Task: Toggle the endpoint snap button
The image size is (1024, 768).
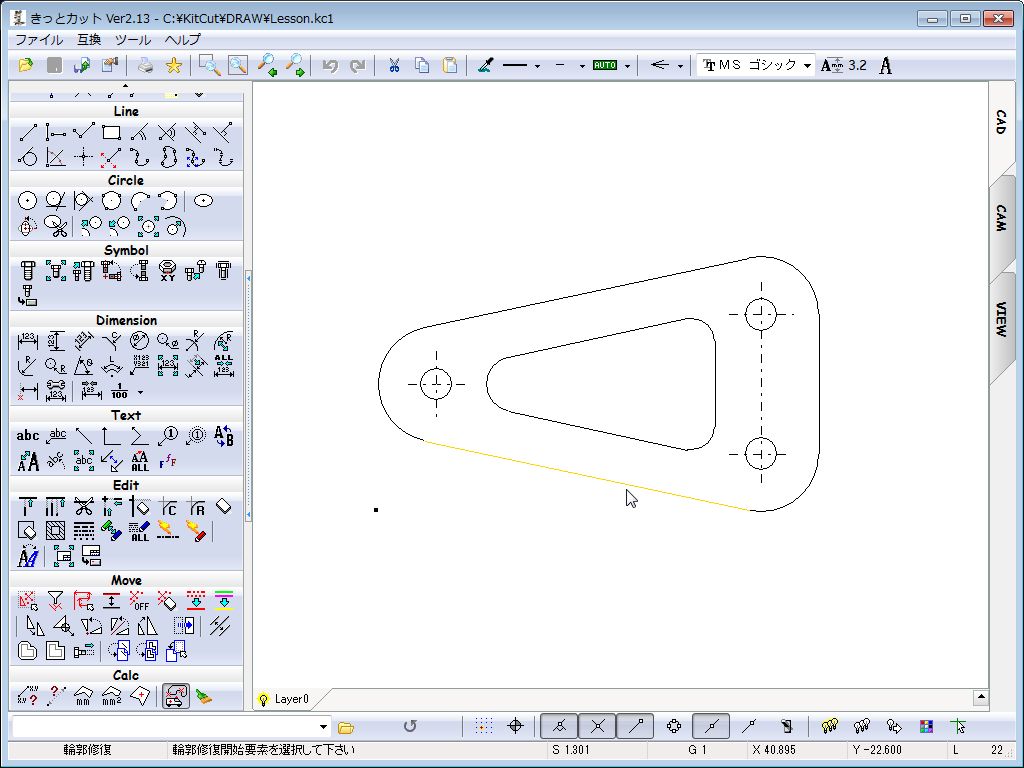Action: pyautogui.click(x=635, y=726)
